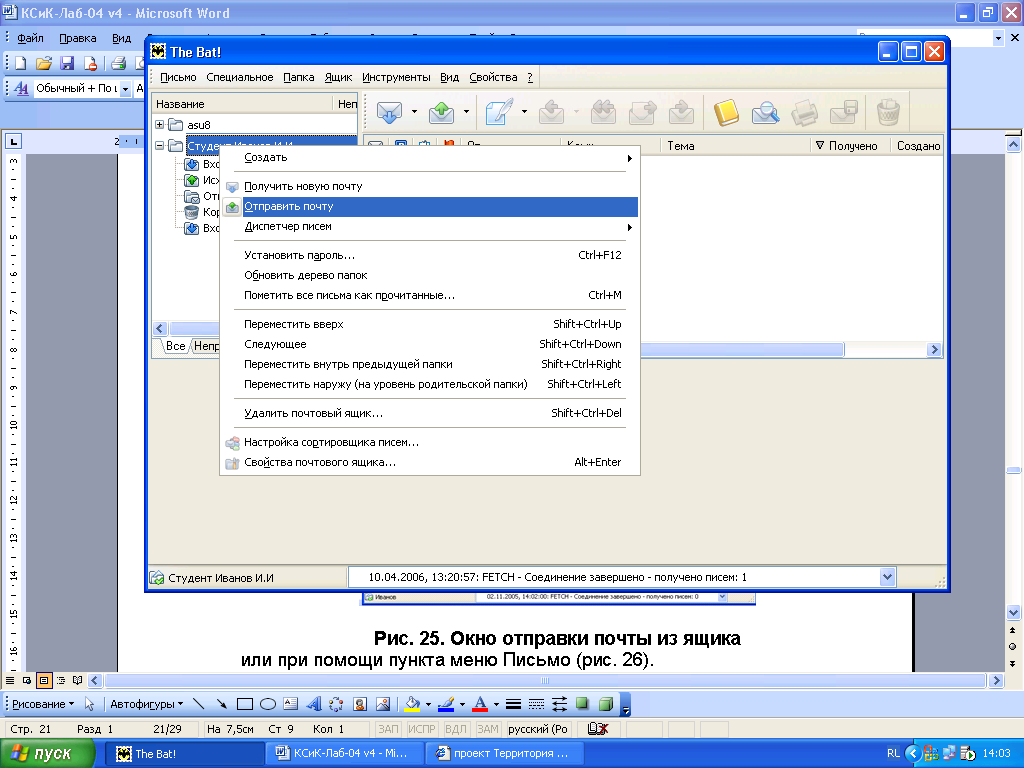Choose Настройка сортировщика писем… entry
Viewport: 1024px width, 768px height.
pos(430,442)
